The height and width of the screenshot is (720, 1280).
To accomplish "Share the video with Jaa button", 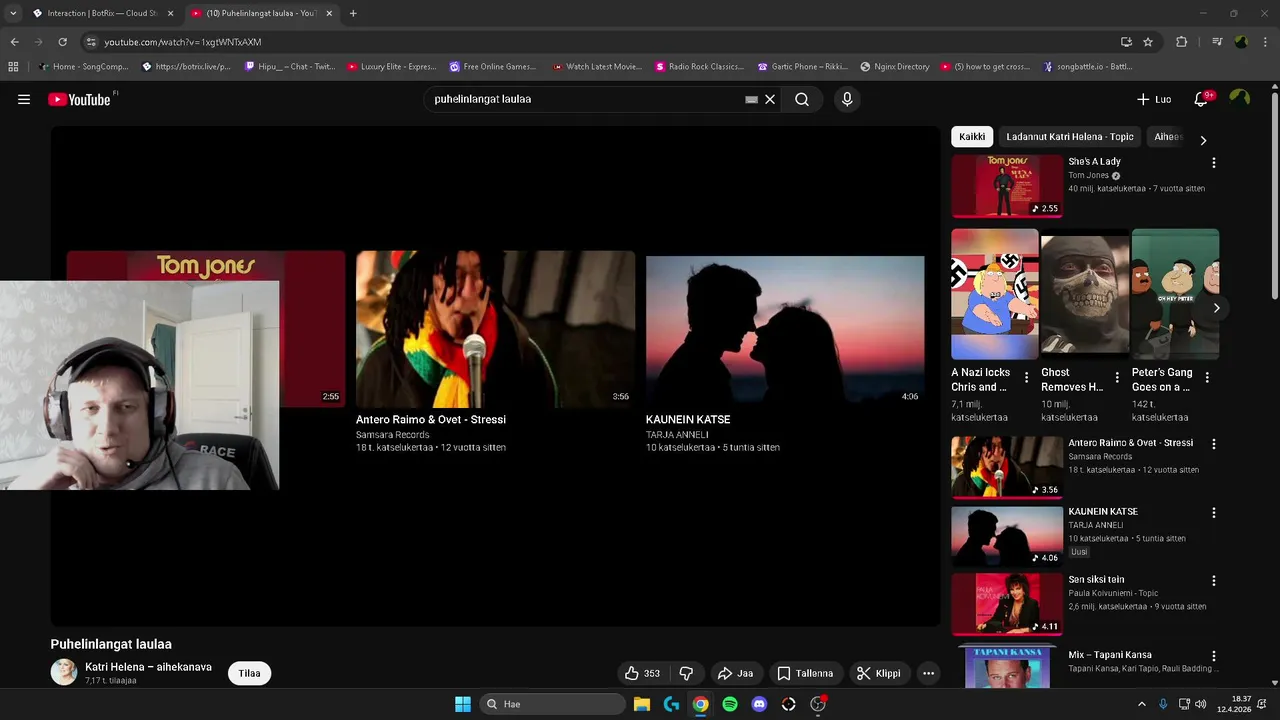I will point(735,673).
